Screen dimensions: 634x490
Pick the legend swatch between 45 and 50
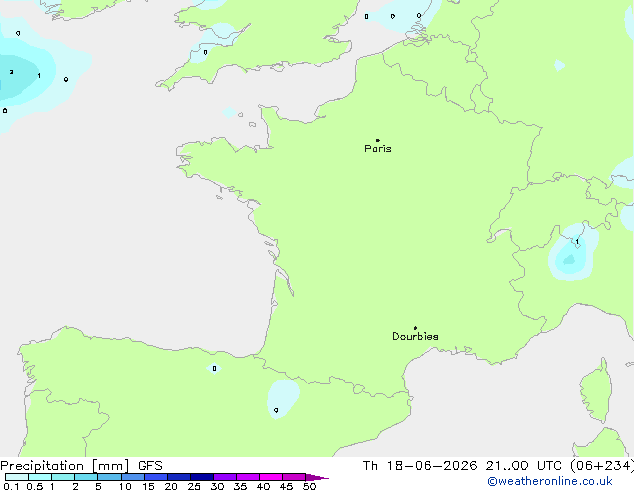pos(294,477)
